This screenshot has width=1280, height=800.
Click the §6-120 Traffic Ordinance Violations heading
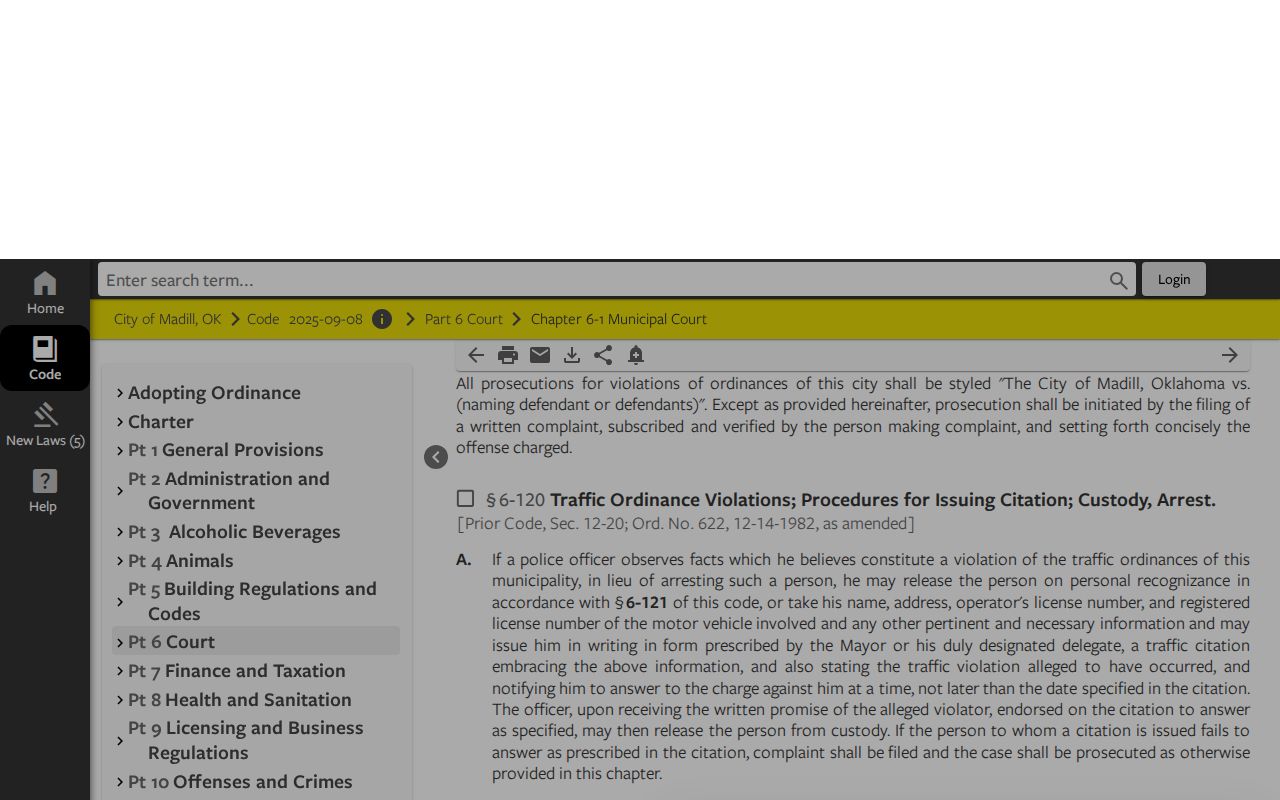851,500
